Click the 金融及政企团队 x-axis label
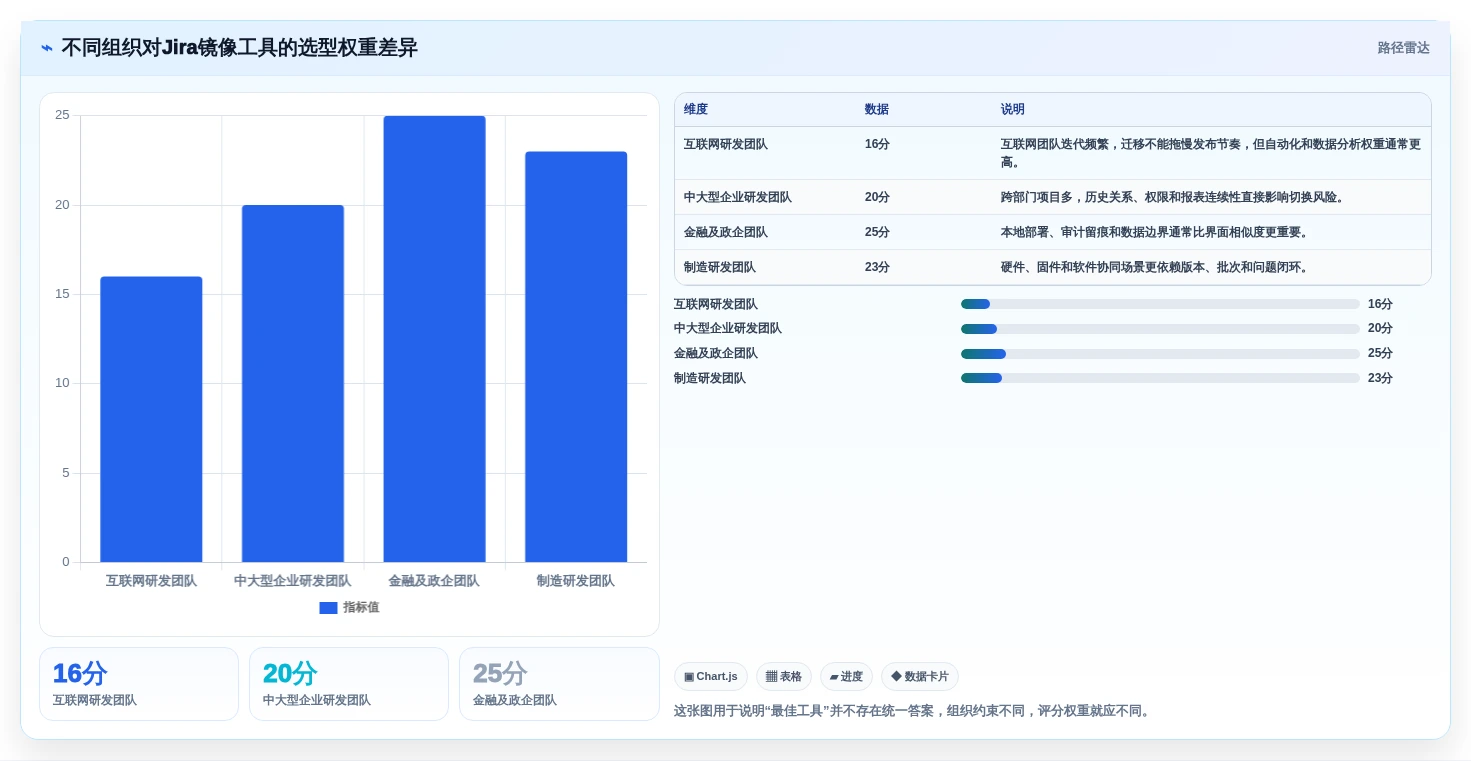Image resolution: width=1471 pixels, height=761 pixels. click(434, 581)
